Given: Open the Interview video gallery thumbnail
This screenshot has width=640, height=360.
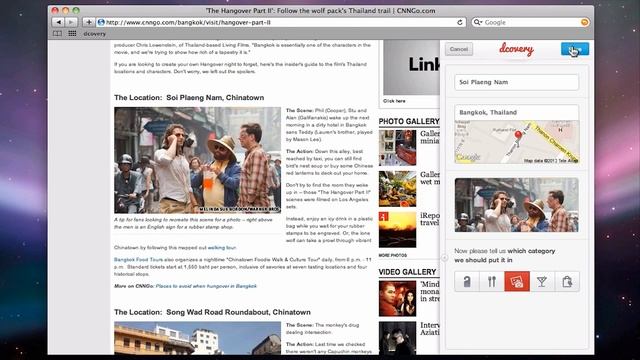Looking at the screenshot, I should (398, 338).
